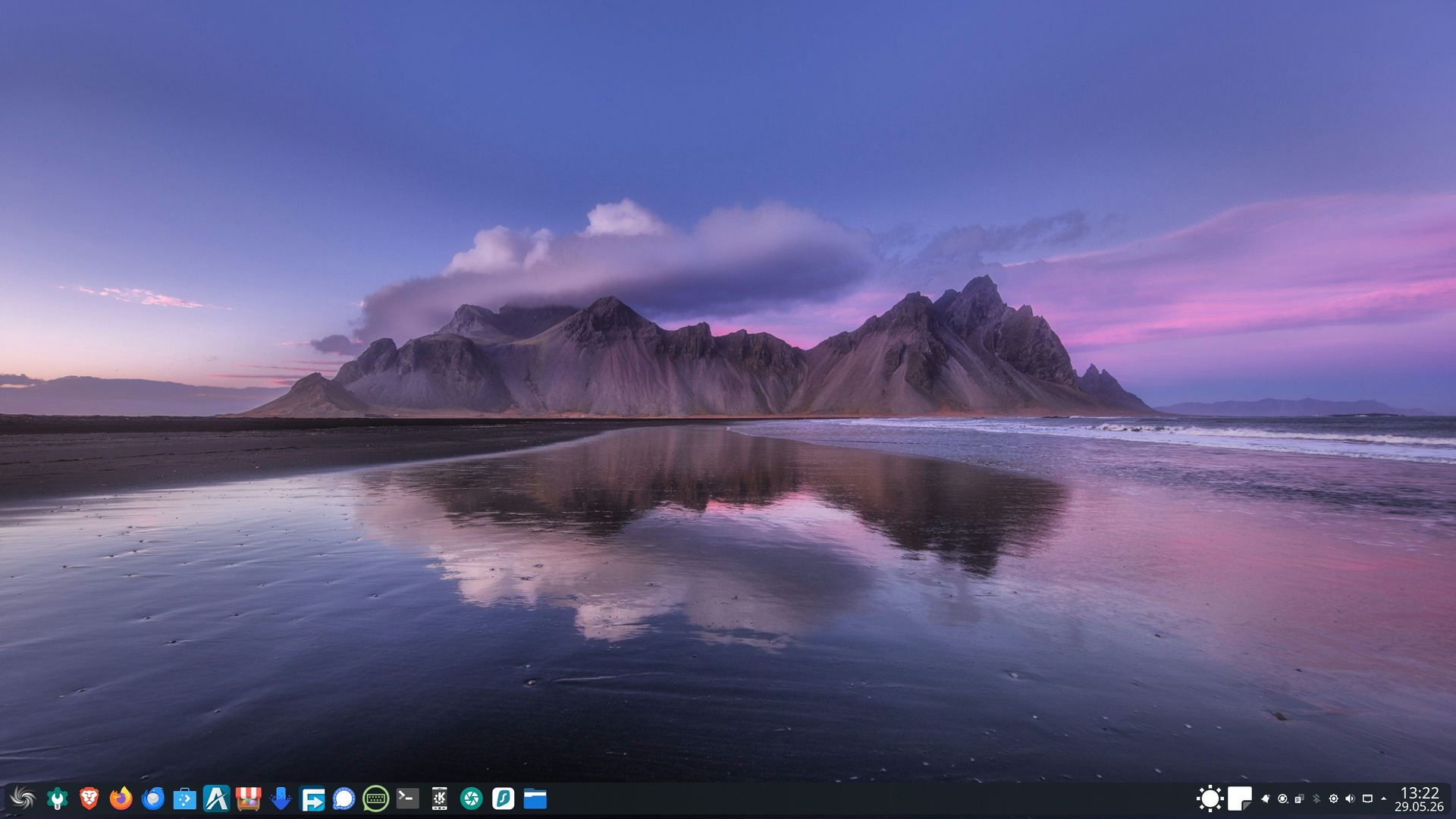Toggle Bluetooth from the system tray
The image size is (1456, 819).
1316,799
